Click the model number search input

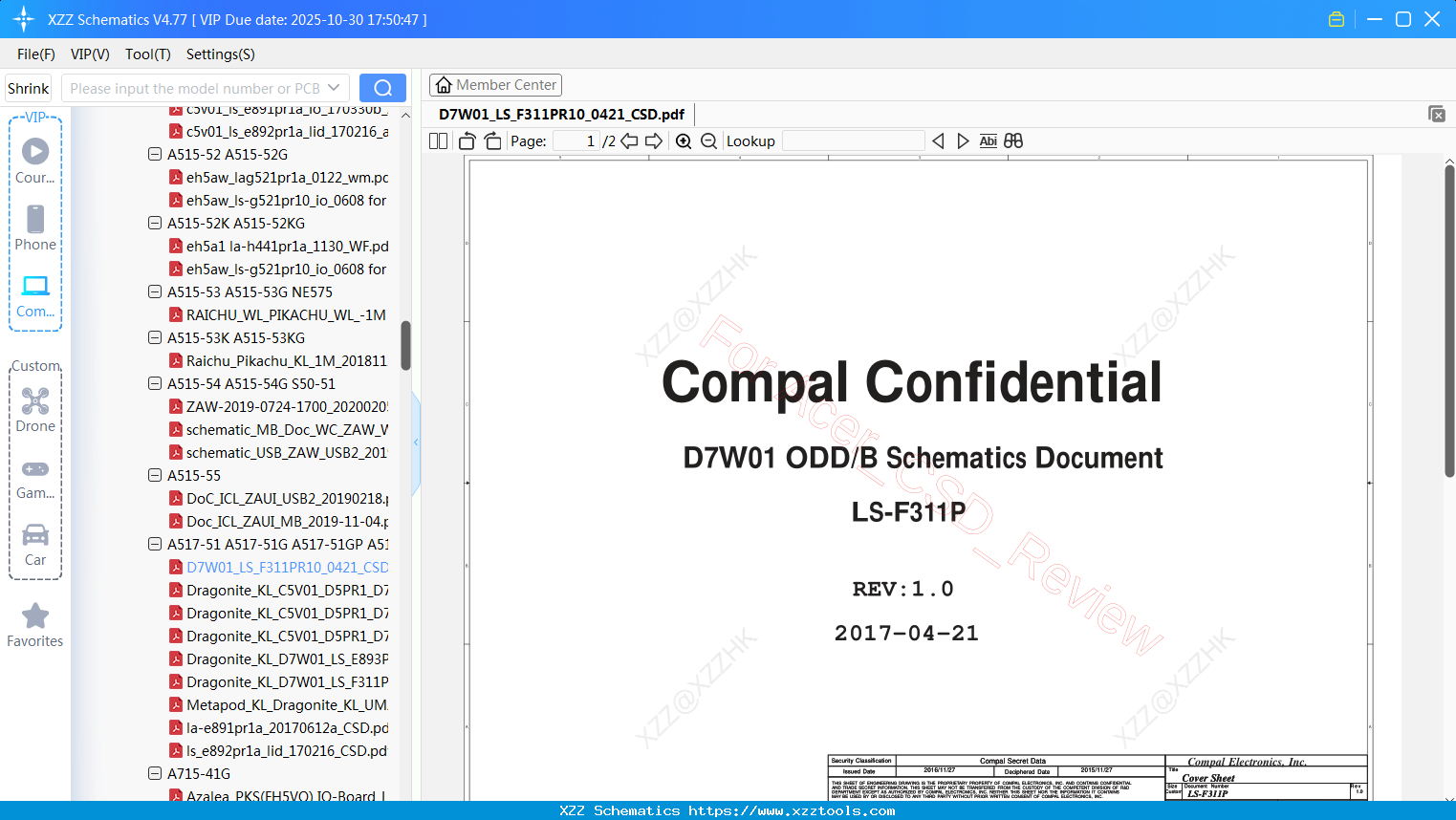click(196, 88)
